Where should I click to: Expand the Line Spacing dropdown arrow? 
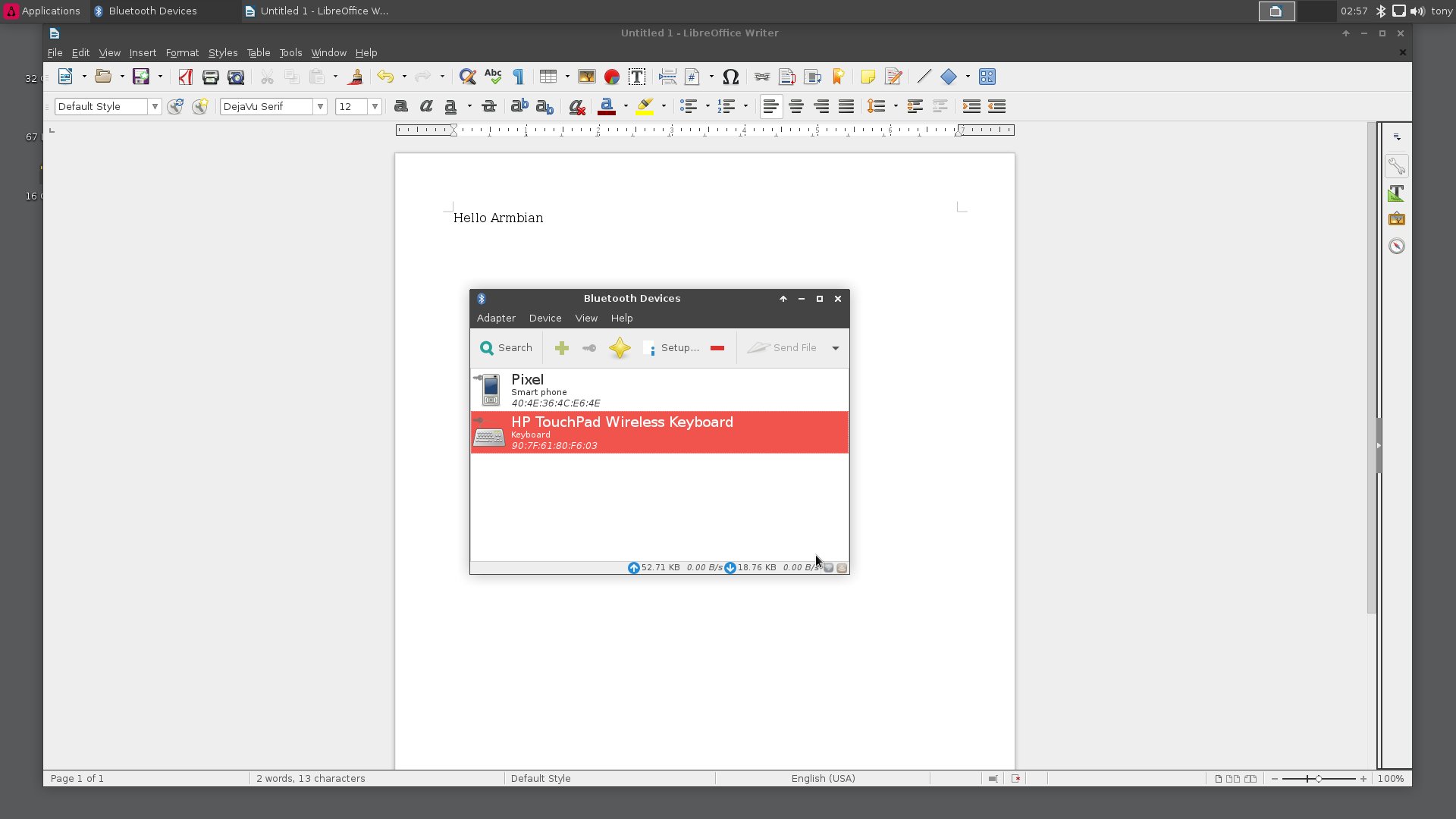click(896, 107)
